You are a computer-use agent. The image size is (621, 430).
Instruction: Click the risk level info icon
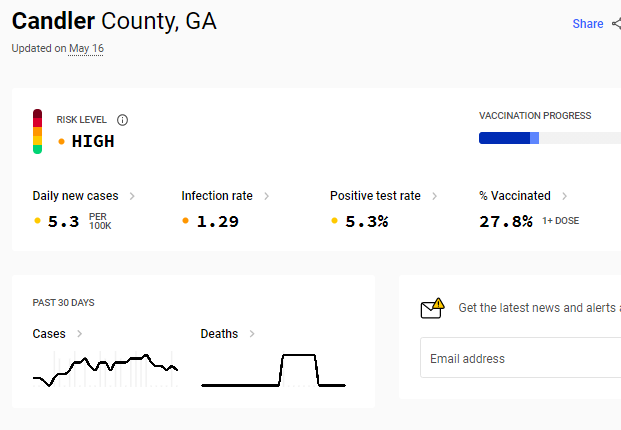[x=122, y=120]
